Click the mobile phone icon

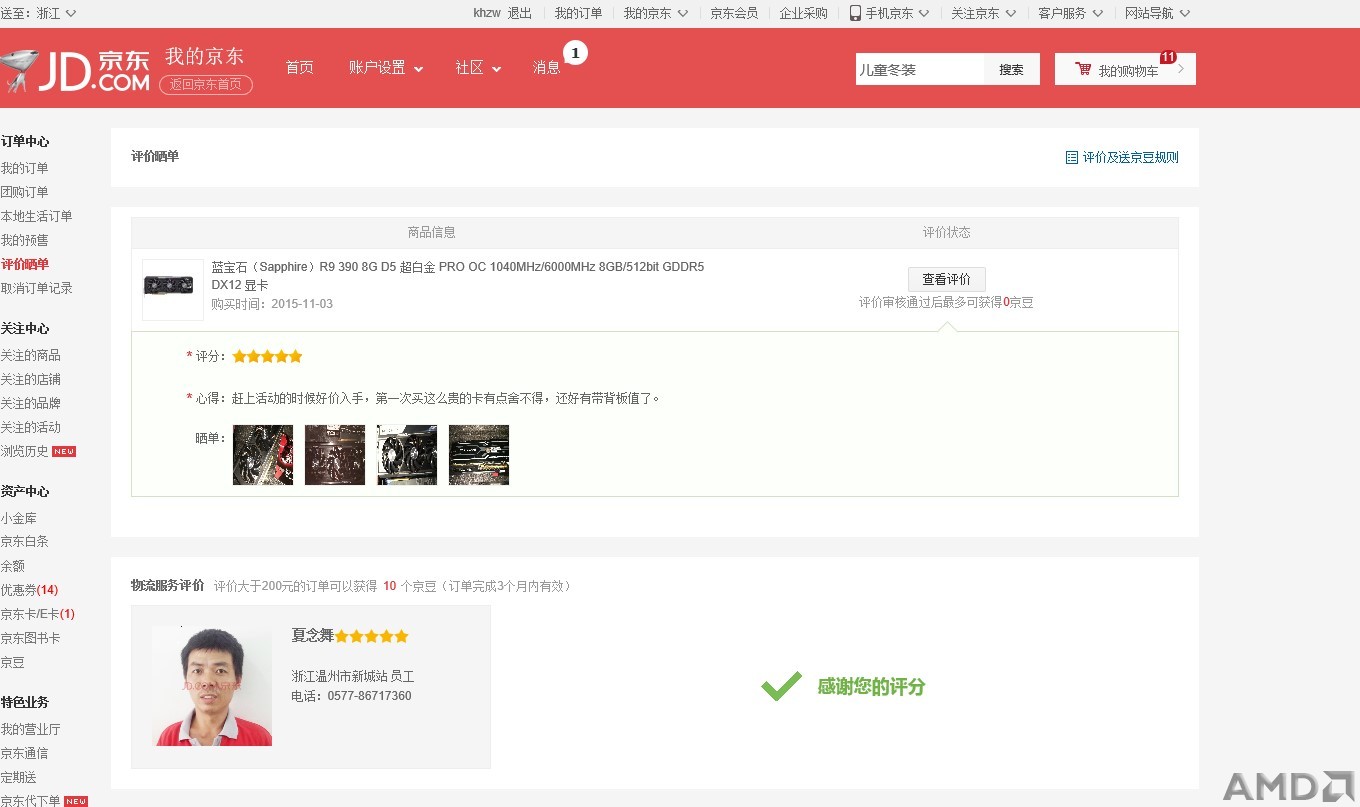click(x=855, y=13)
